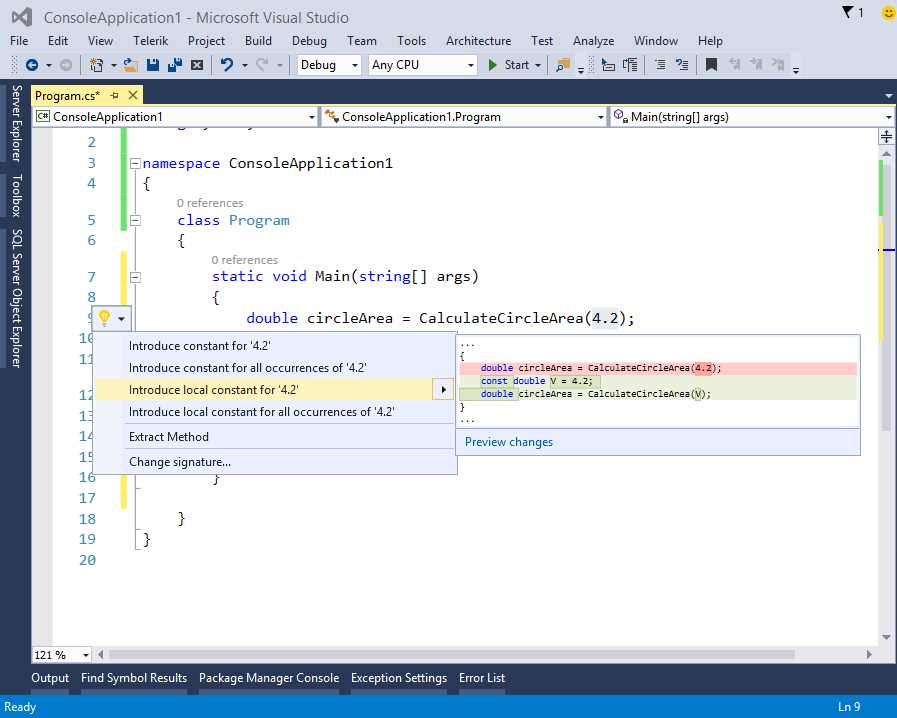The image size is (897, 718).
Task: Open the Analyze menu
Action: [593, 41]
